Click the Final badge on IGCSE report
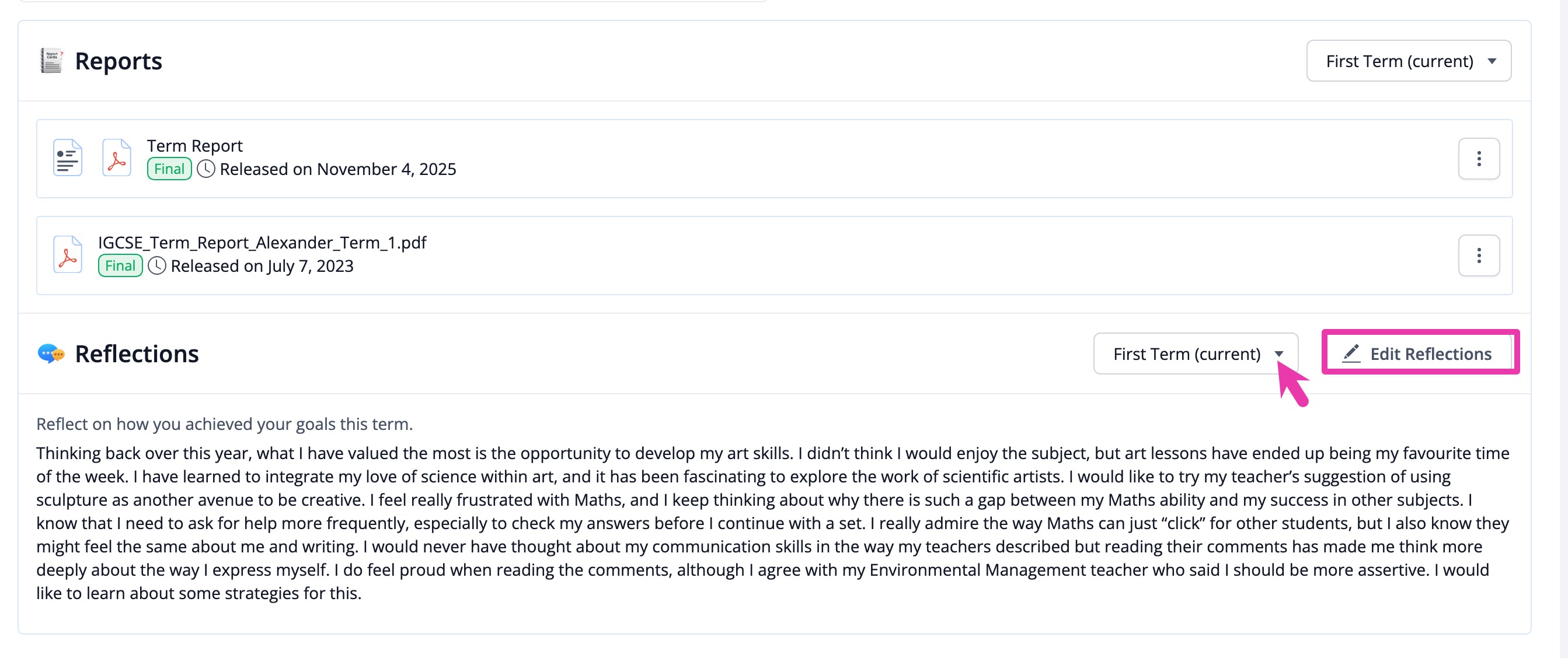Viewport: 1568px width, 658px height. pos(120,266)
